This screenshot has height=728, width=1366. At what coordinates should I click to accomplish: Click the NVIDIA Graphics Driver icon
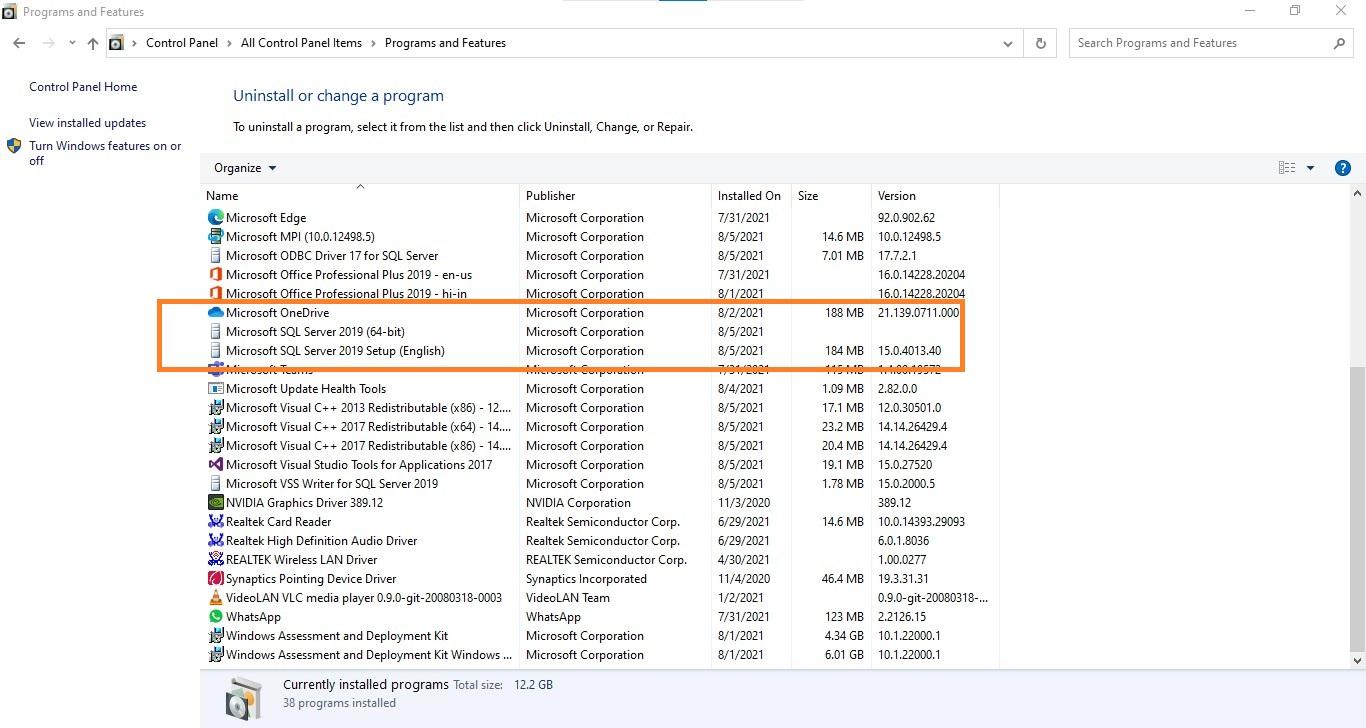pos(215,503)
